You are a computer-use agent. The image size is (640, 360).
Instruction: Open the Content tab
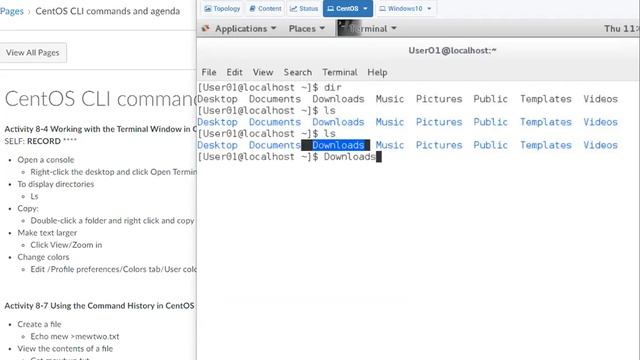pyautogui.click(x=265, y=9)
